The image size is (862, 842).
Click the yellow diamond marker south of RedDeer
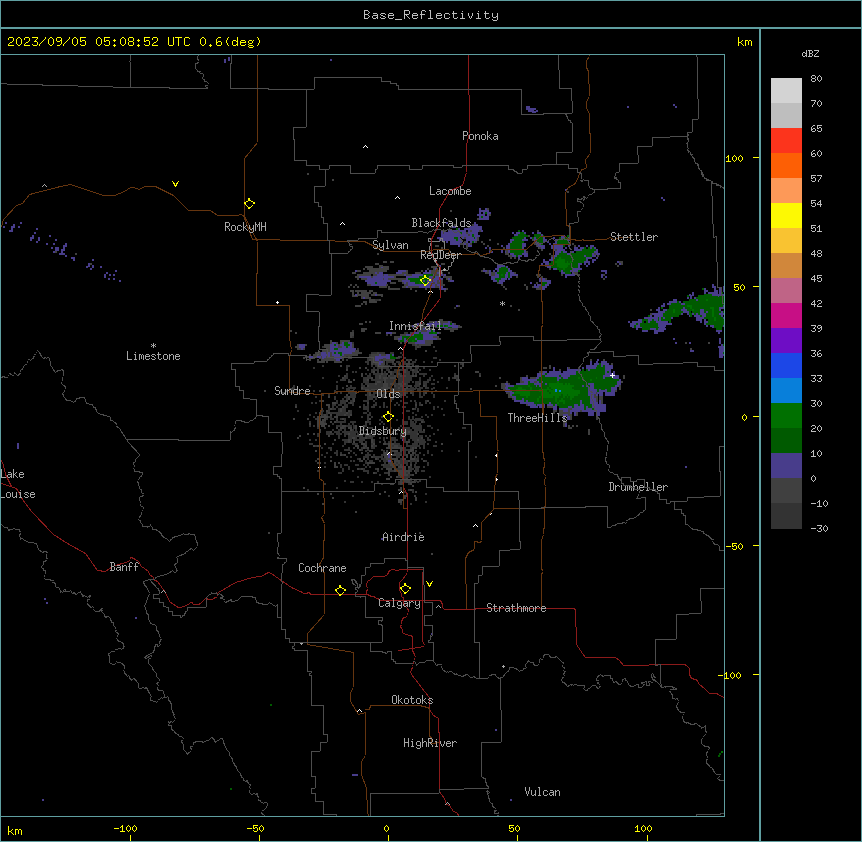(x=425, y=280)
